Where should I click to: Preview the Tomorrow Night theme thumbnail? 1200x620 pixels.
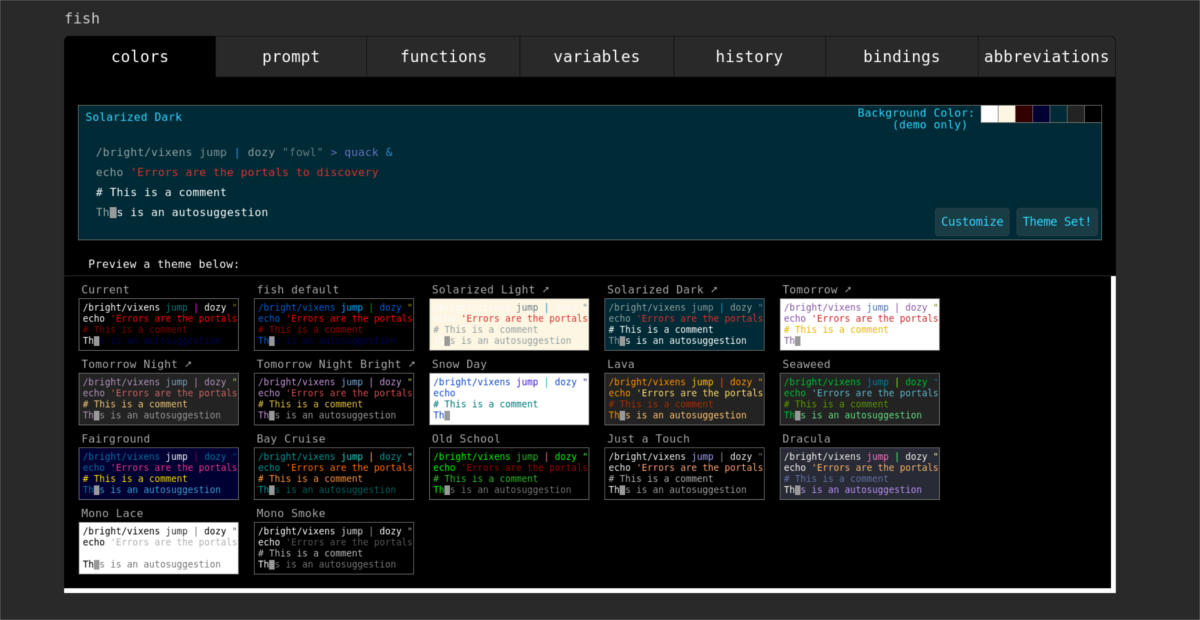coord(159,399)
